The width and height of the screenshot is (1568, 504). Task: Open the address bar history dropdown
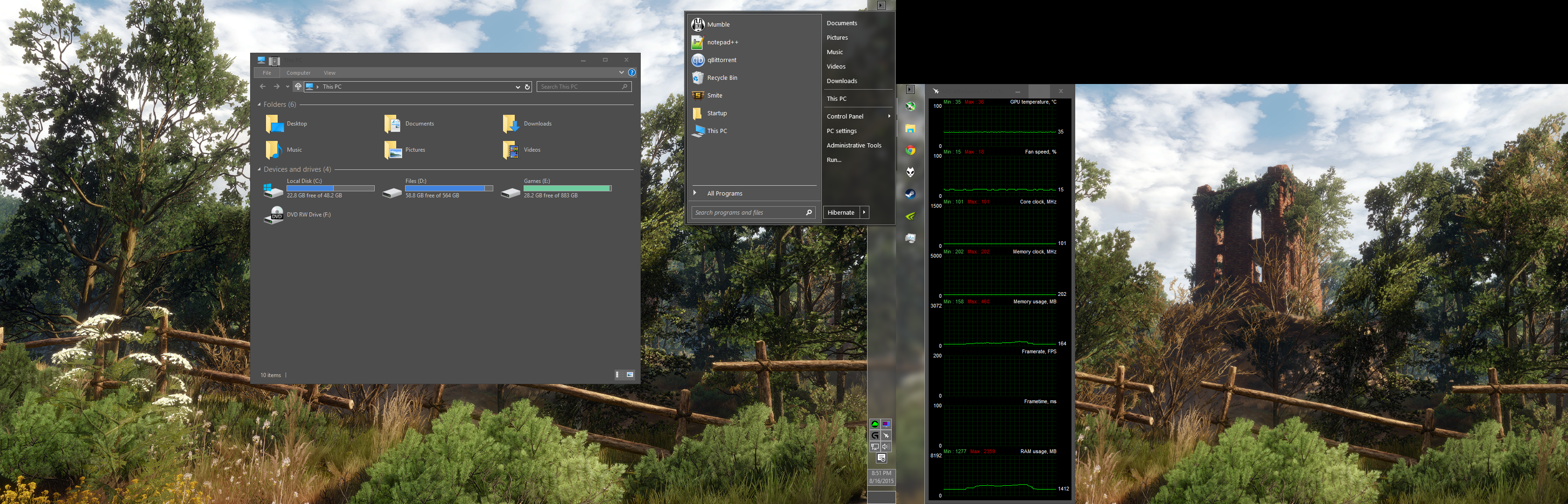pyautogui.click(x=518, y=86)
